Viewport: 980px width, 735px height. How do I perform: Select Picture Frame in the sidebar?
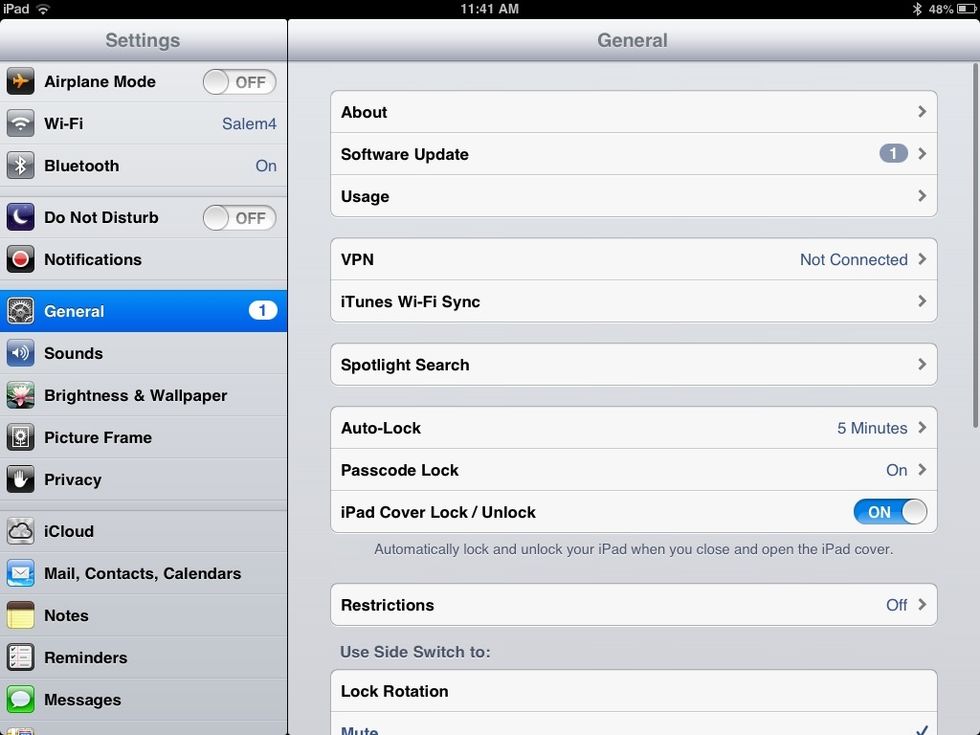pos(143,438)
